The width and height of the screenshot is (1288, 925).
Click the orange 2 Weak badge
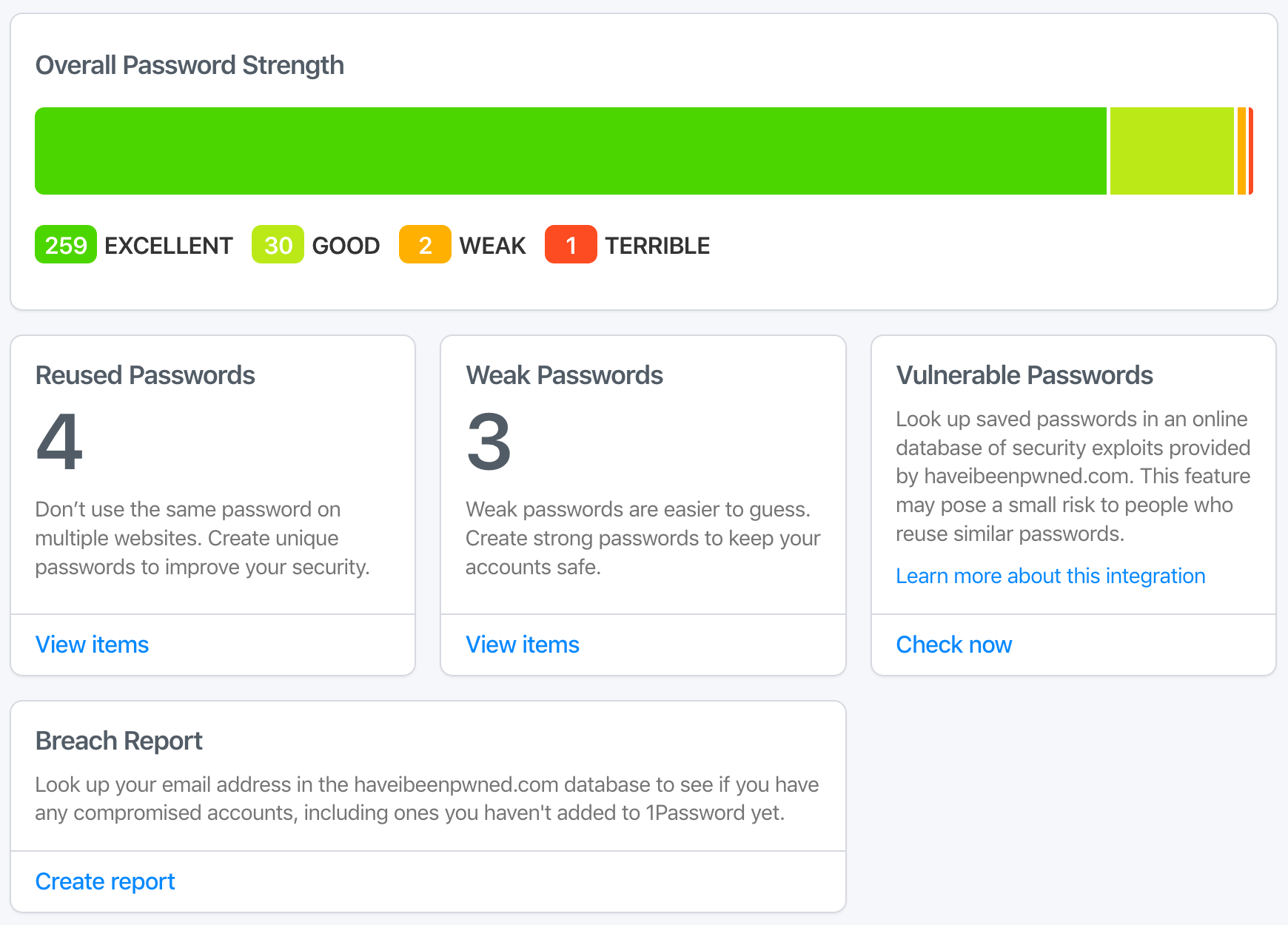pyautogui.click(x=425, y=245)
